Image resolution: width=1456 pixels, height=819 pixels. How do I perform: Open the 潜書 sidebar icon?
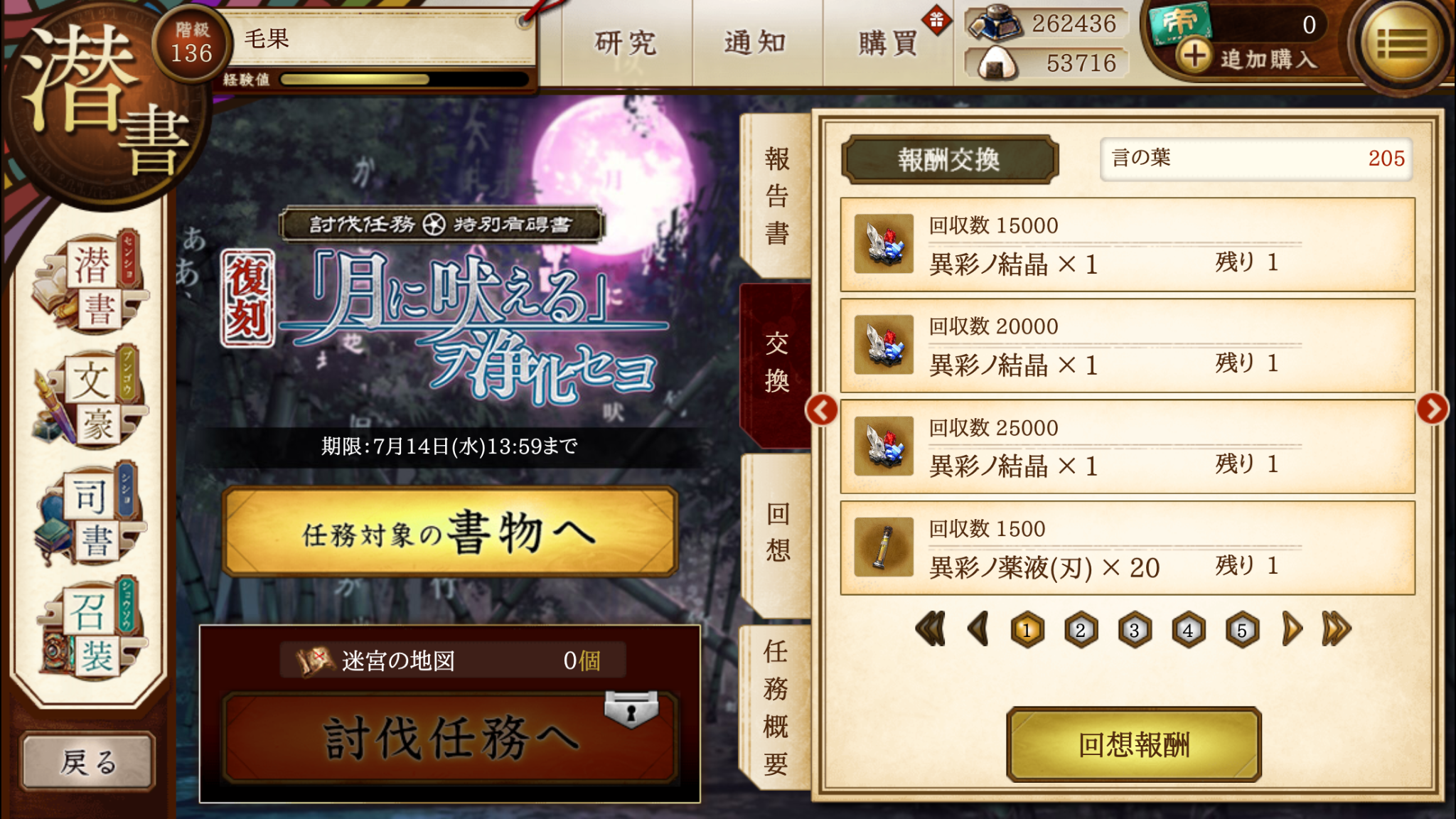pyautogui.click(x=89, y=283)
